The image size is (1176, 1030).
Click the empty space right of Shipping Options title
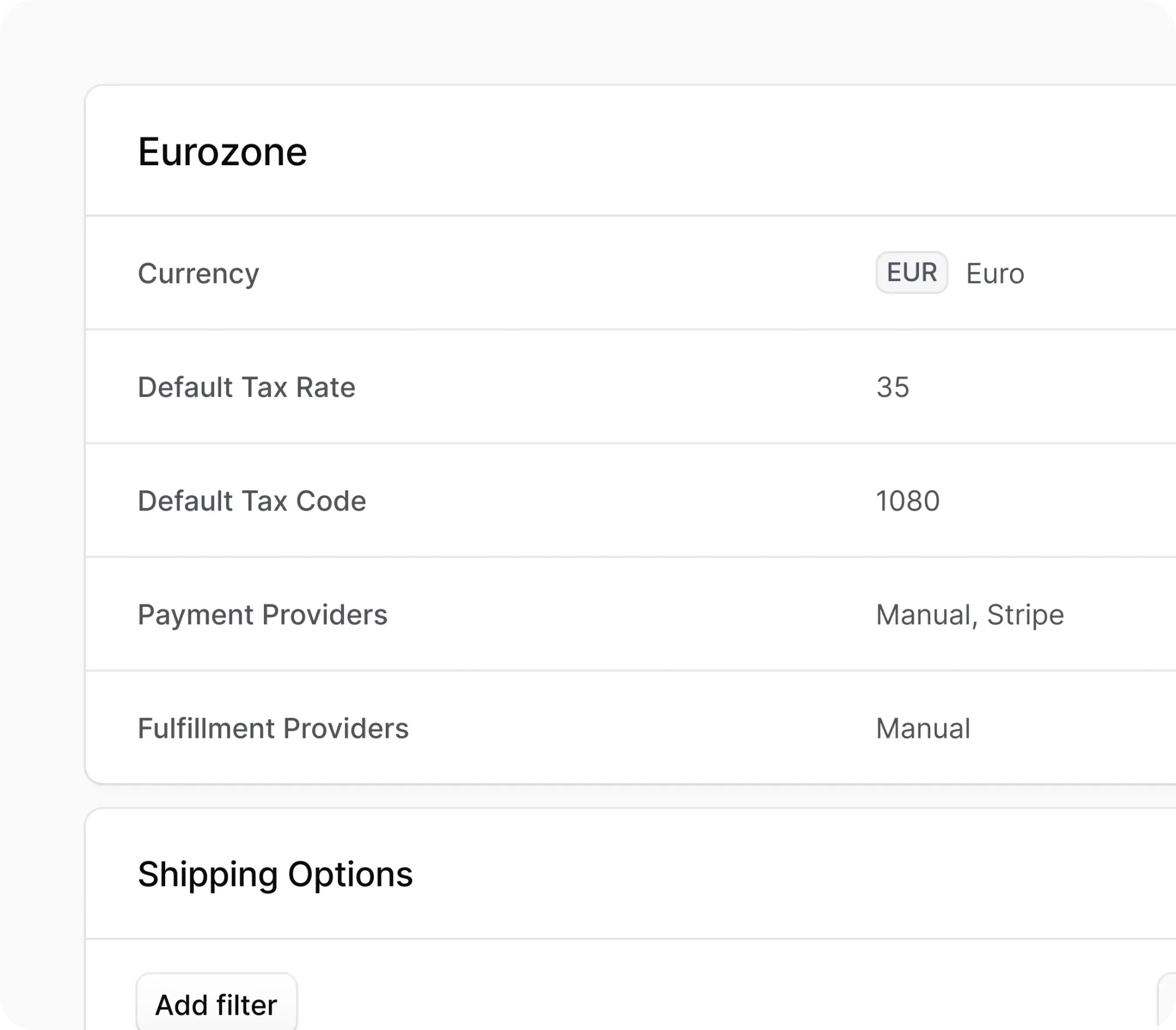[x=764, y=874]
